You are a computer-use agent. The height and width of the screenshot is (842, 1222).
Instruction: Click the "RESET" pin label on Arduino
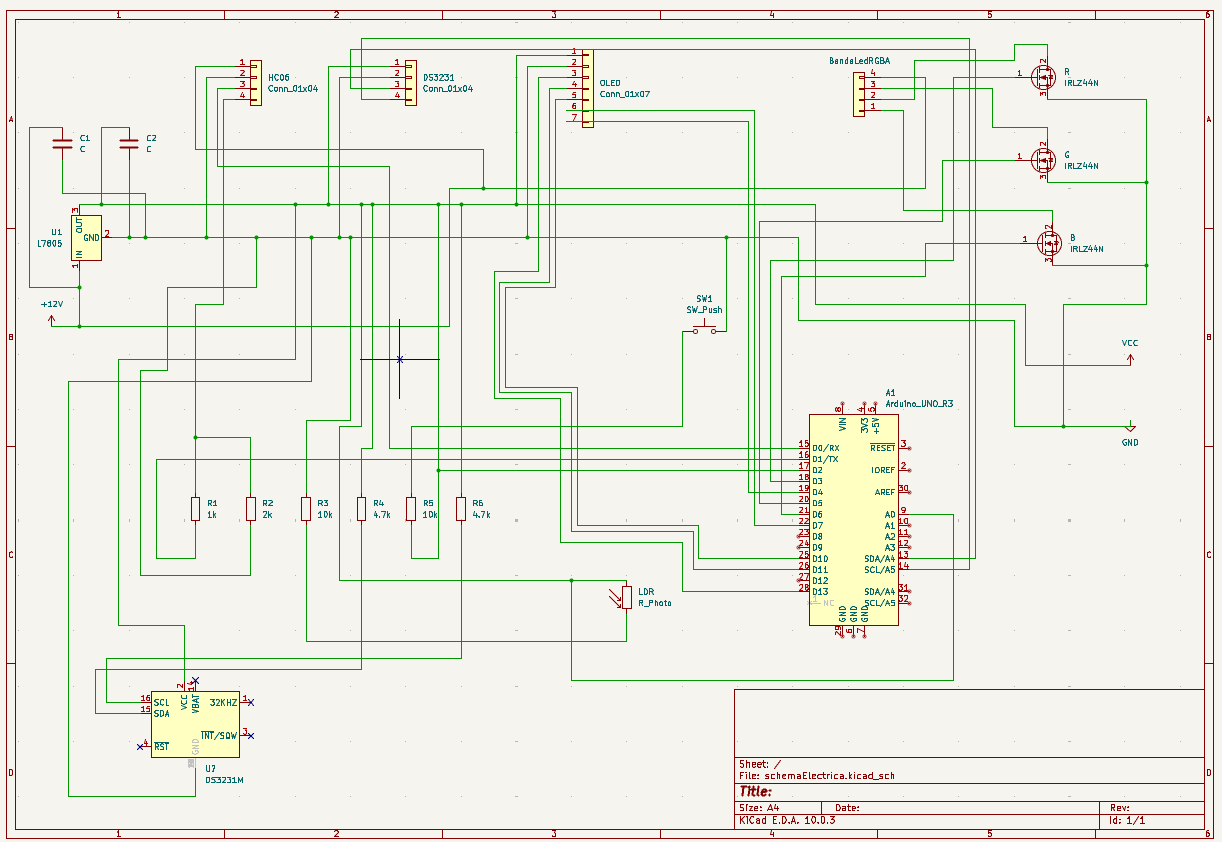click(x=883, y=448)
